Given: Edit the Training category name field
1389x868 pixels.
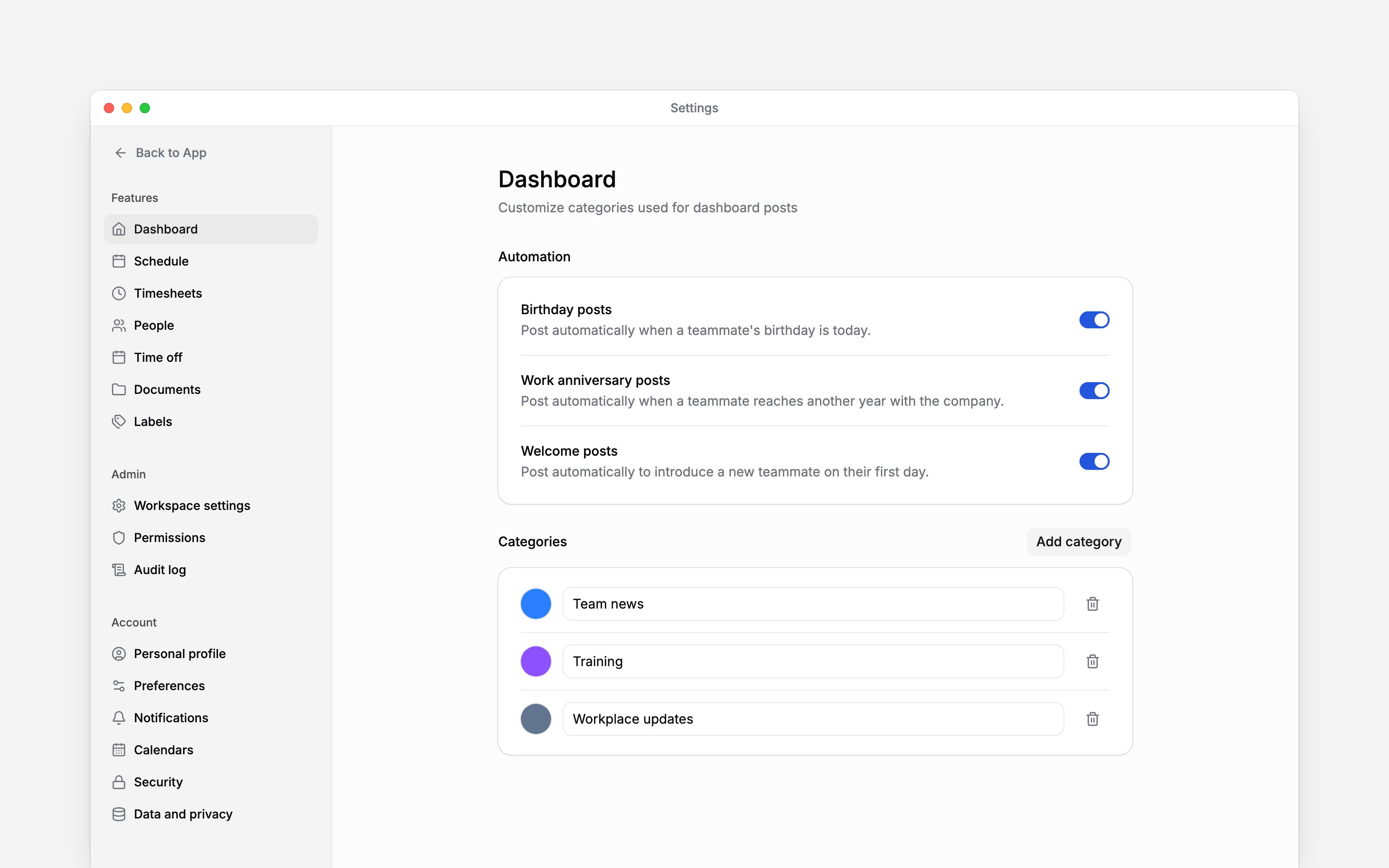Looking at the screenshot, I should point(813,661).
